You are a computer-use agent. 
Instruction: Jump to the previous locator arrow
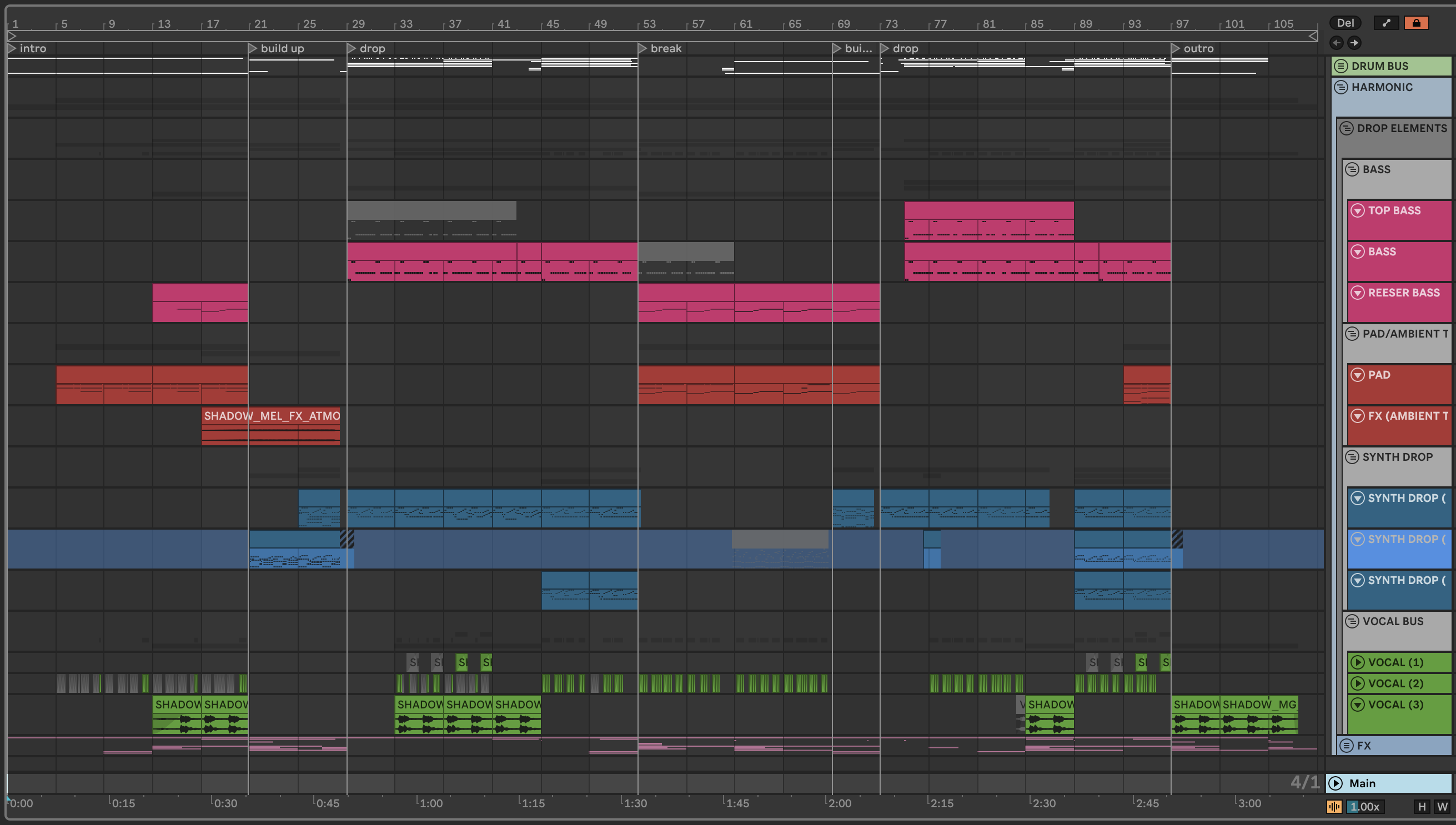(1337, 43)
